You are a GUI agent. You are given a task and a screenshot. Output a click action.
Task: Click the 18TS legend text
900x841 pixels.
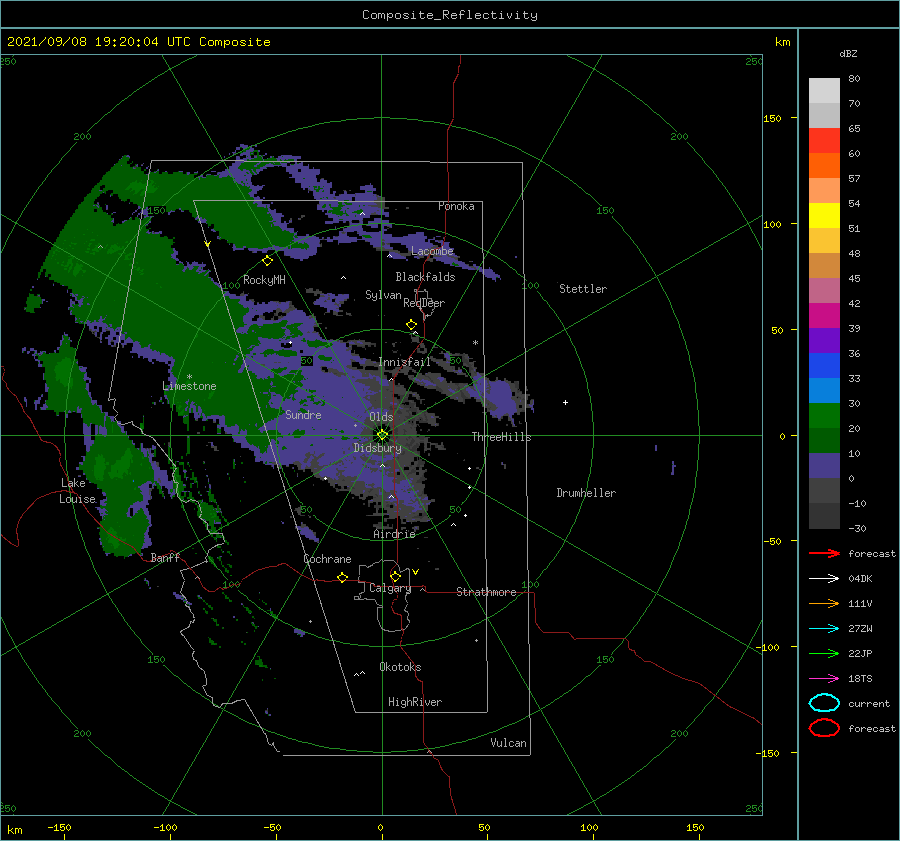860,679
